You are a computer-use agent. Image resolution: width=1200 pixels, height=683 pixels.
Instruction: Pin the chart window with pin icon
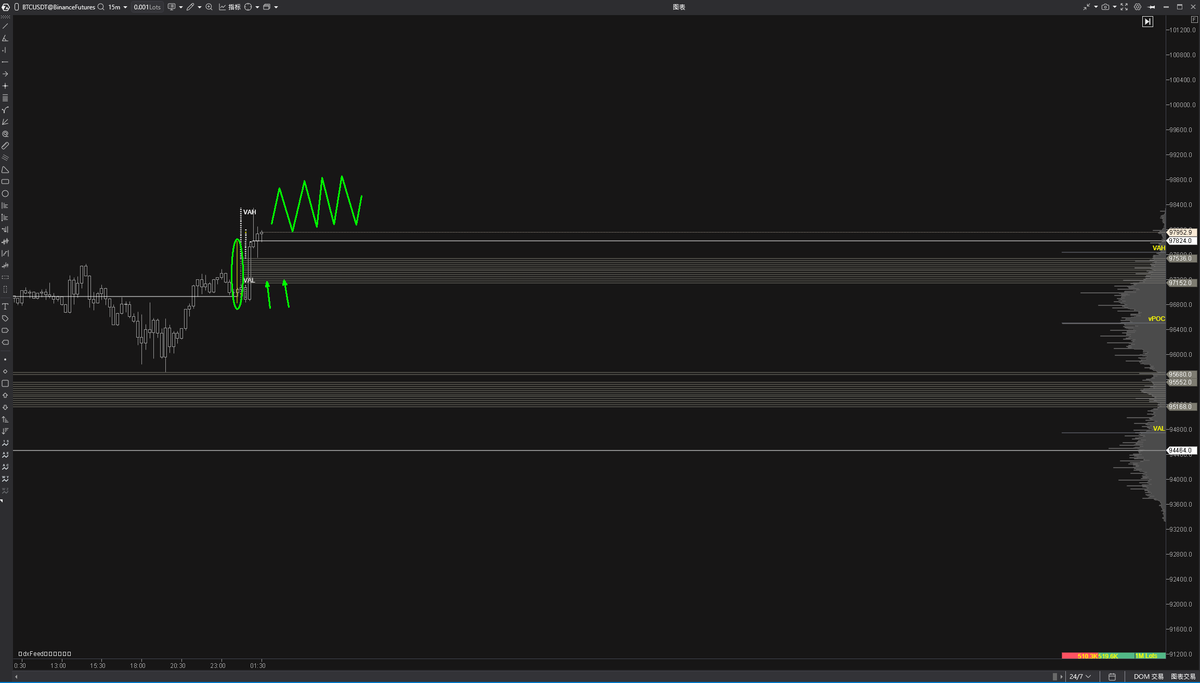click(1151, 7)
